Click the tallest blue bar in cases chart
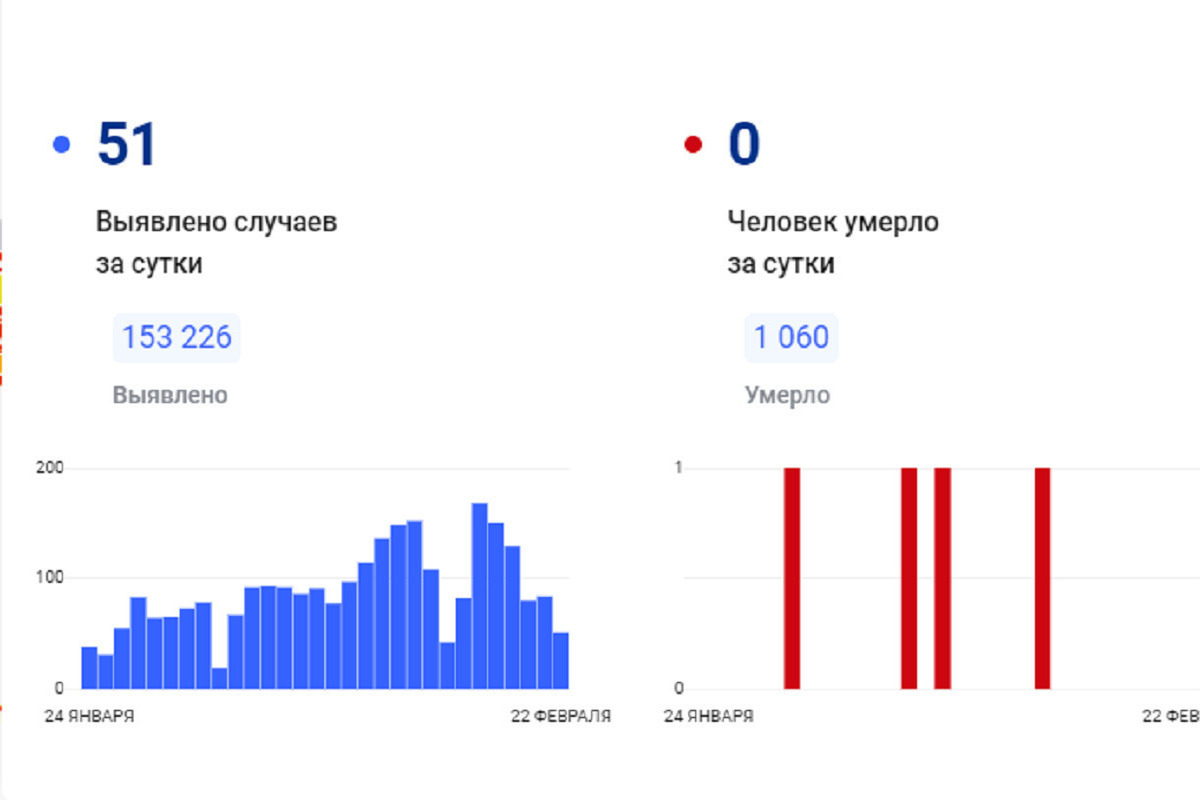 point(480,596)
